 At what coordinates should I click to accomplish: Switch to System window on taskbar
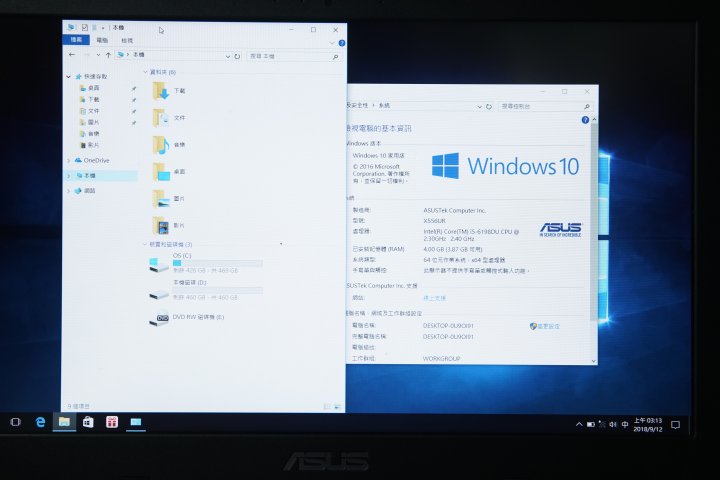(135, 422)
